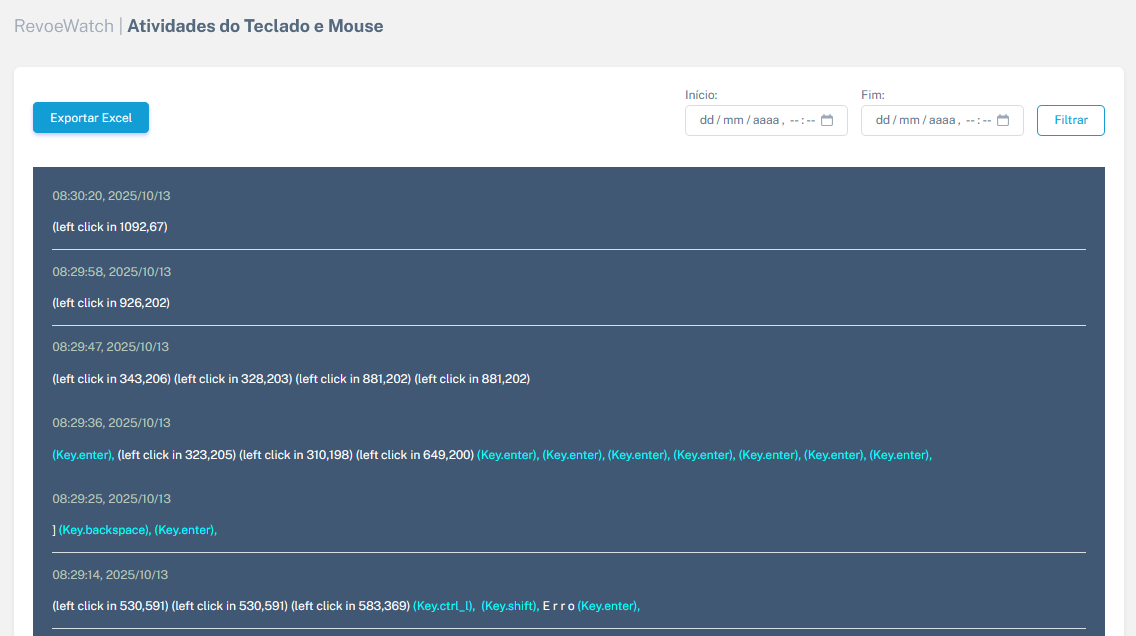Select the 08:30:20 log timestamp
The height and width of the screenshot is (636, 1136).
click(111, 196)
